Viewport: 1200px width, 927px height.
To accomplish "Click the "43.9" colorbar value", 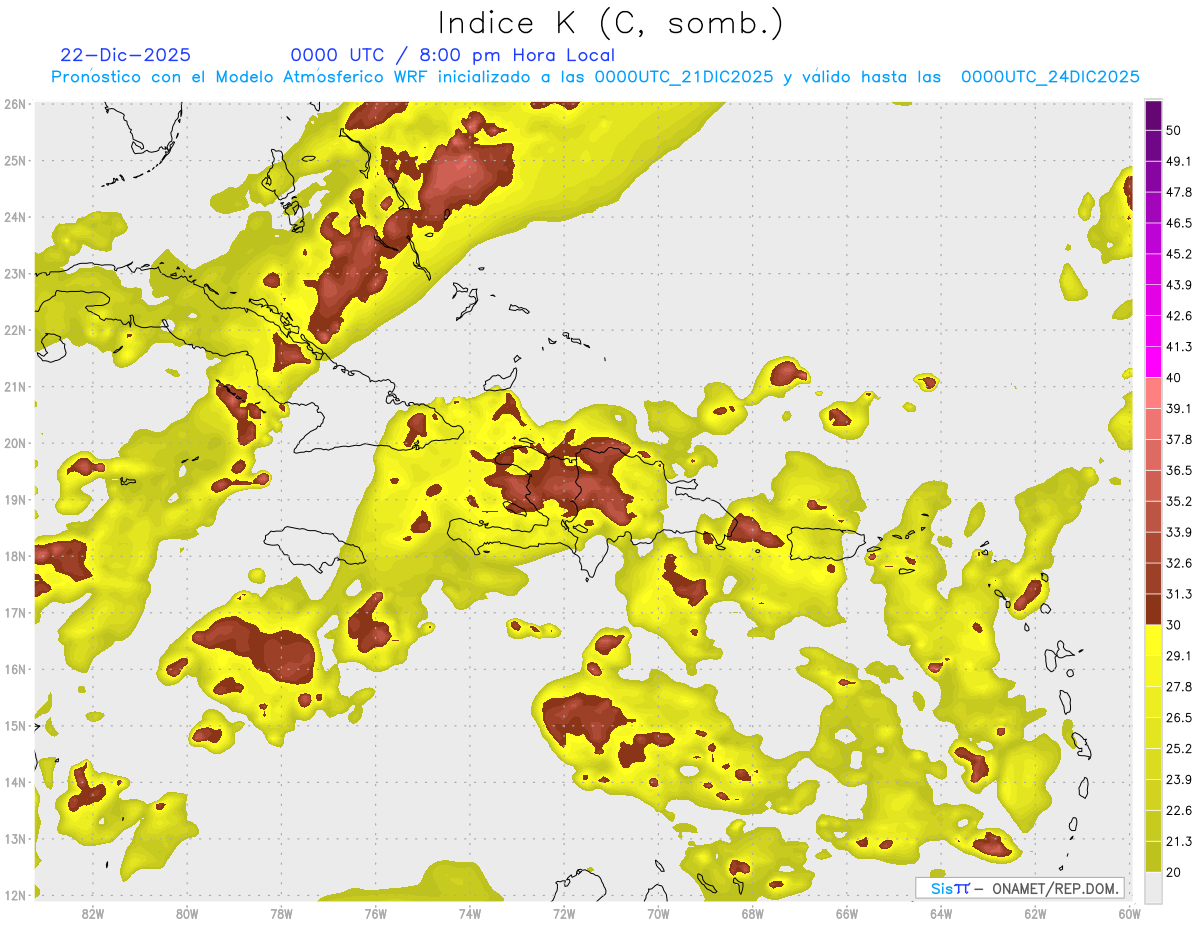I will (1178, 285).
